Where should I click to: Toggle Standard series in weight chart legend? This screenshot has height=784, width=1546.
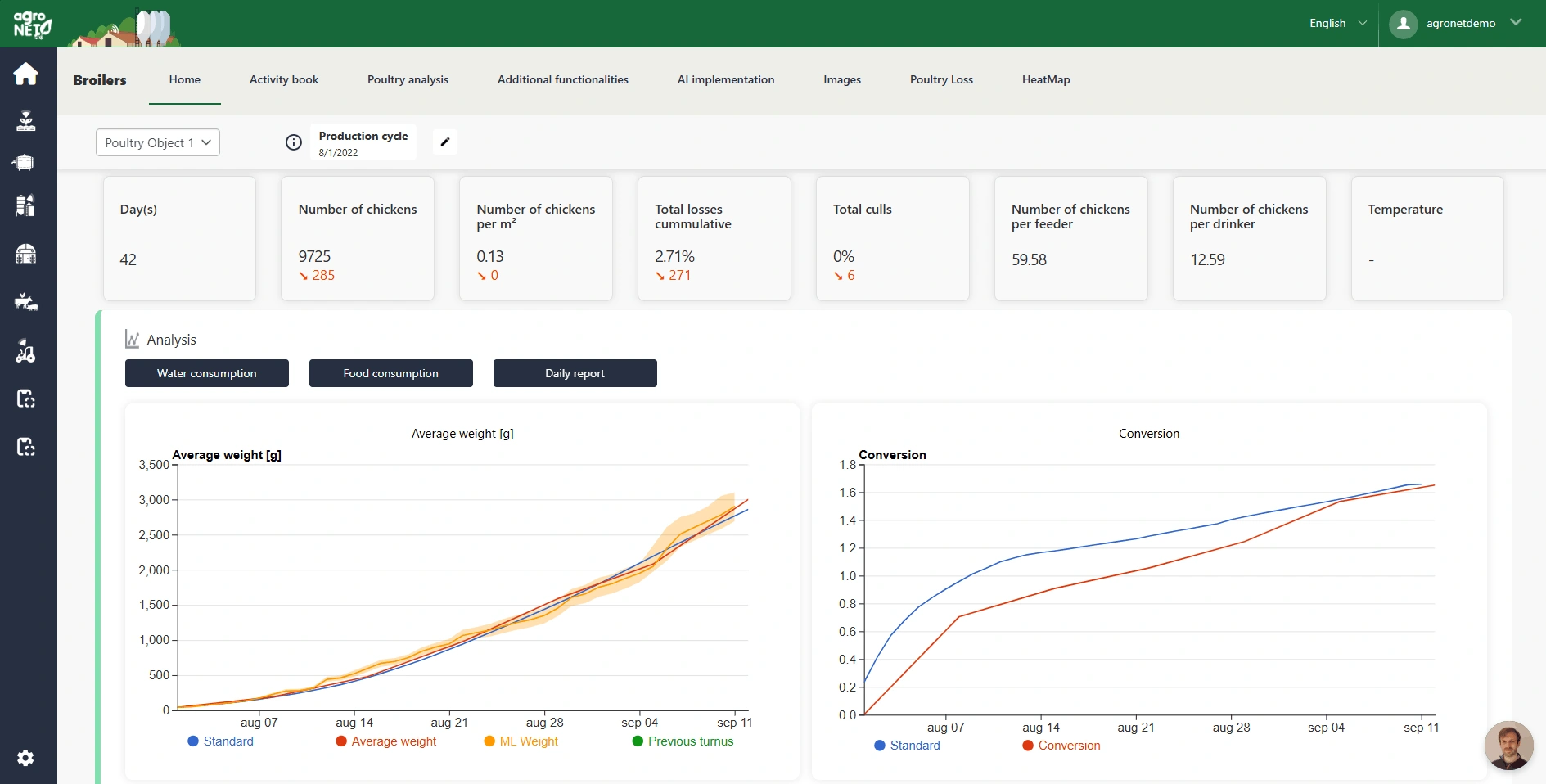220,741
